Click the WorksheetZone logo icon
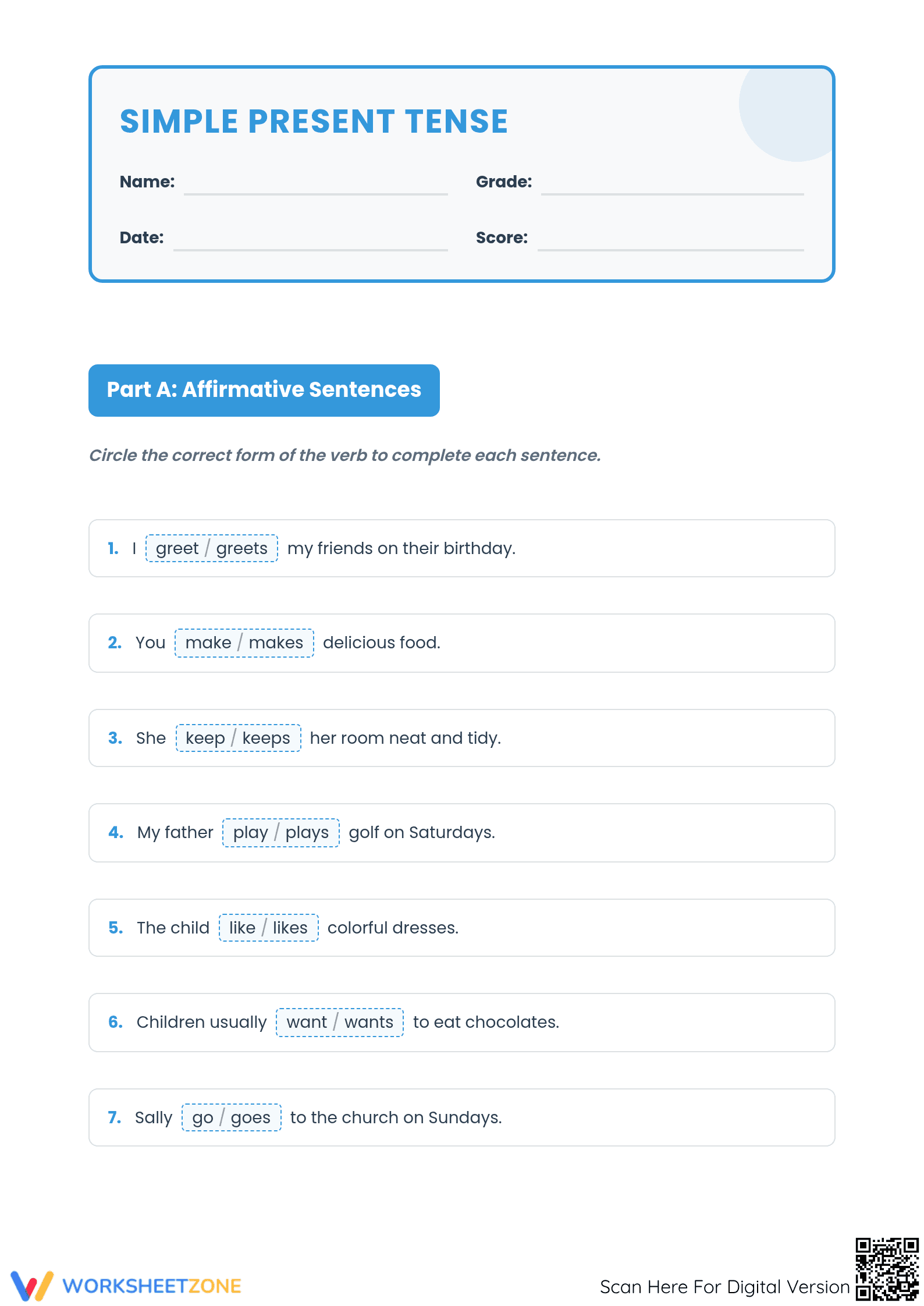The image size is (924, 1306). click(32, 1285)
